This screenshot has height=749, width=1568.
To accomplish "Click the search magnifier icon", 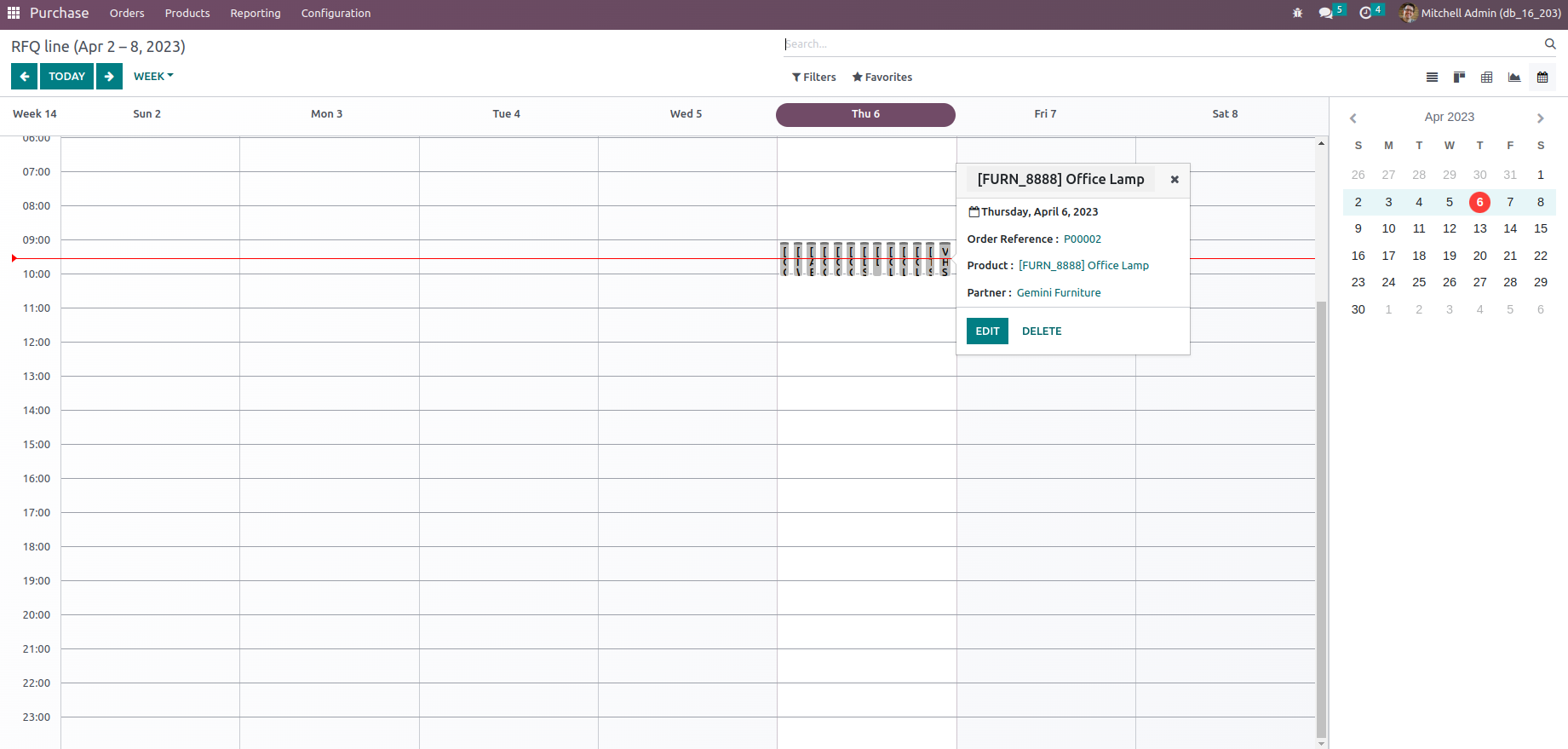I will (x=1550, y=44).
